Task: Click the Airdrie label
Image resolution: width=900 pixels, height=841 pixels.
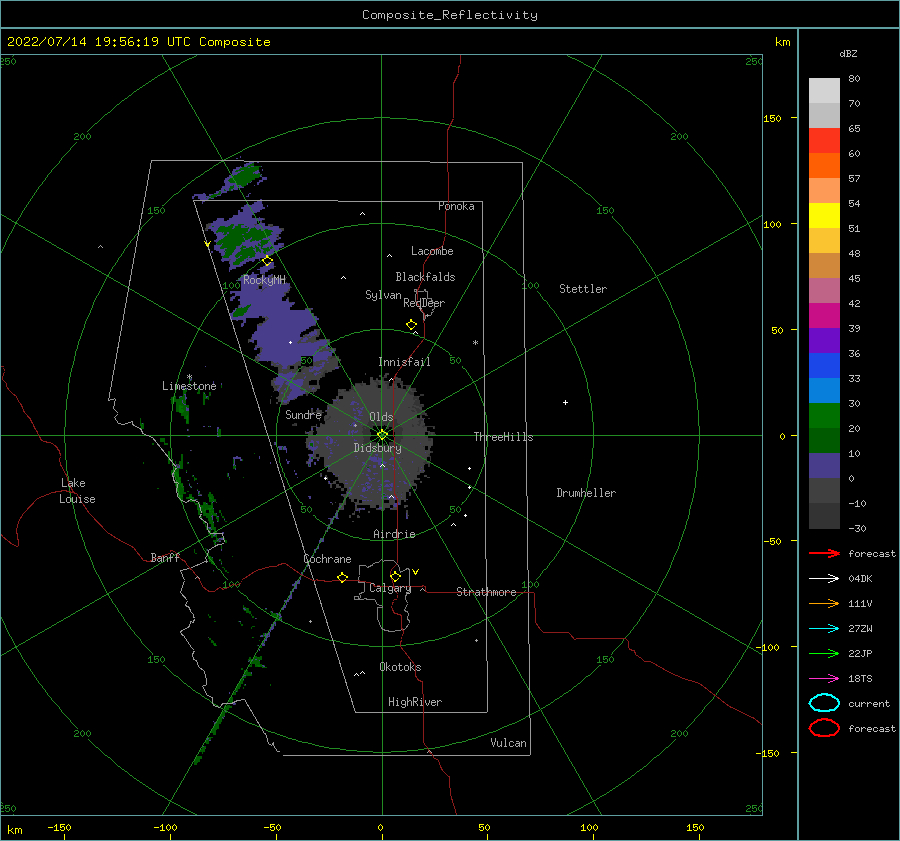Action: click(x=394, y=534)
